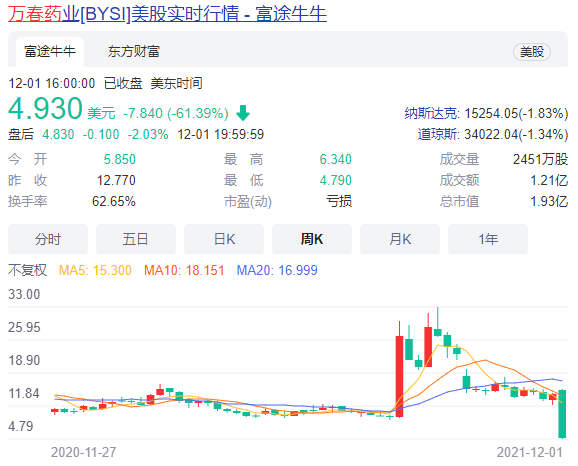
Task: Click the 美东时间 timezone label
Action: 177,83
